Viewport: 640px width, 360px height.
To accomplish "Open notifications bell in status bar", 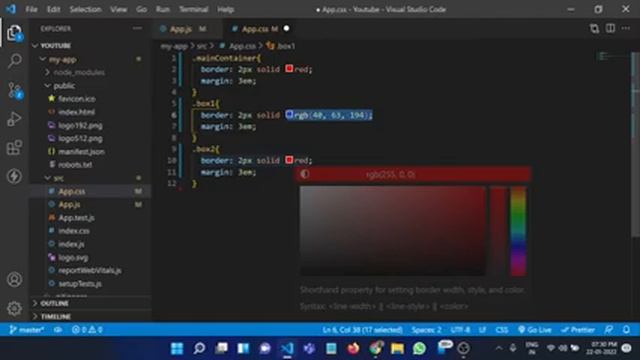I will [x=626, y=329].
